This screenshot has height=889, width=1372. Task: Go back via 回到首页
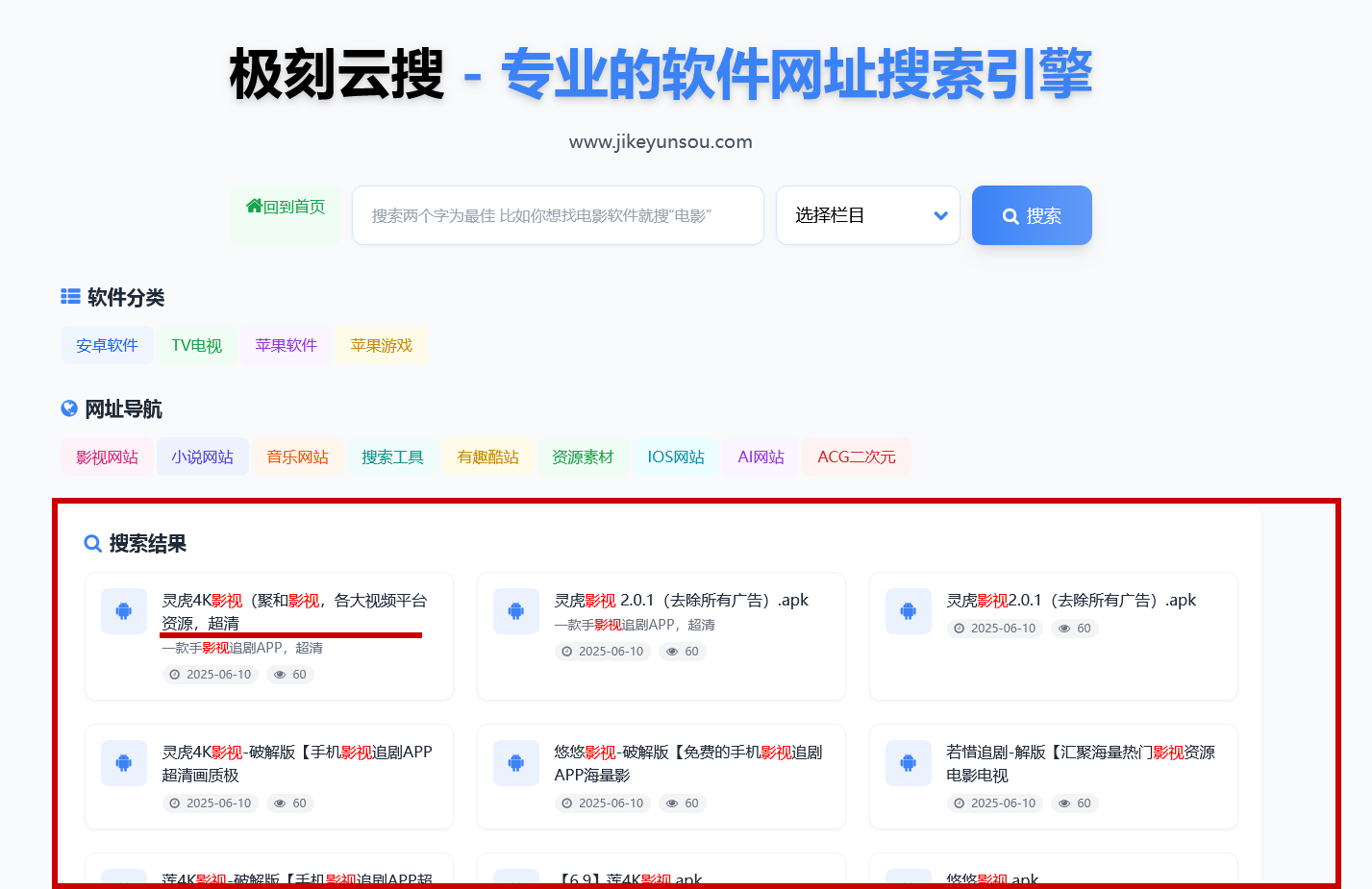pos(286,214)
